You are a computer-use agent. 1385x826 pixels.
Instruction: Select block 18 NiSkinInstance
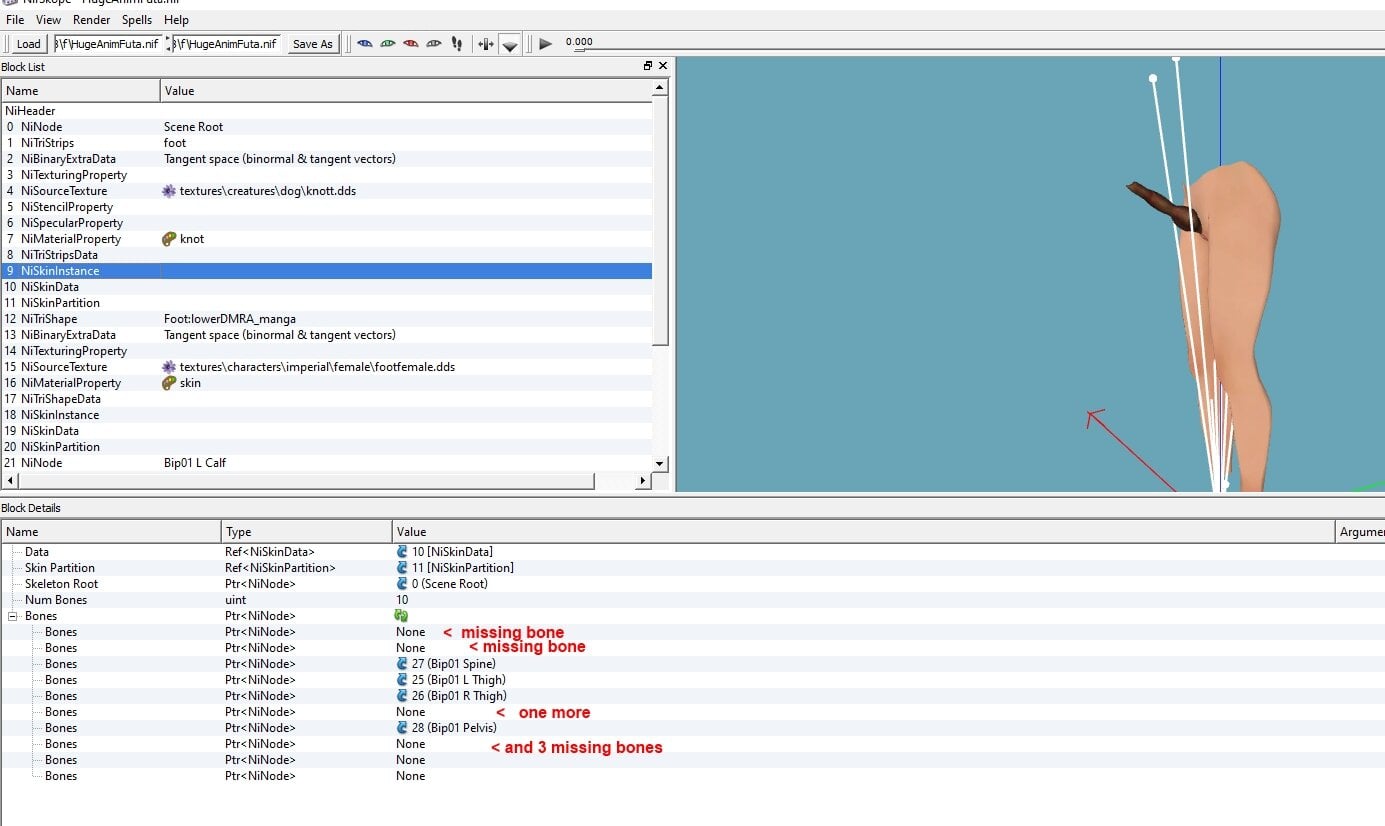[x=326, y=415]
